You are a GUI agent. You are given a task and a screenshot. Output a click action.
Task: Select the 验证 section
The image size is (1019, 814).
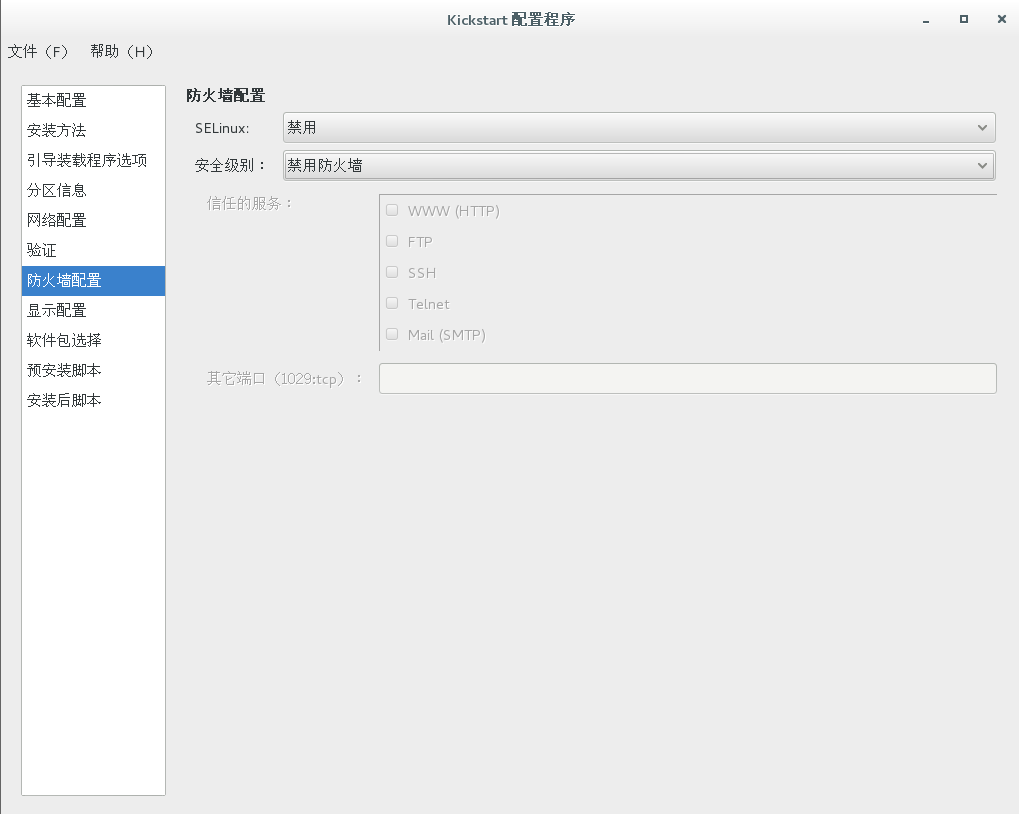click(x=94, y=250)
